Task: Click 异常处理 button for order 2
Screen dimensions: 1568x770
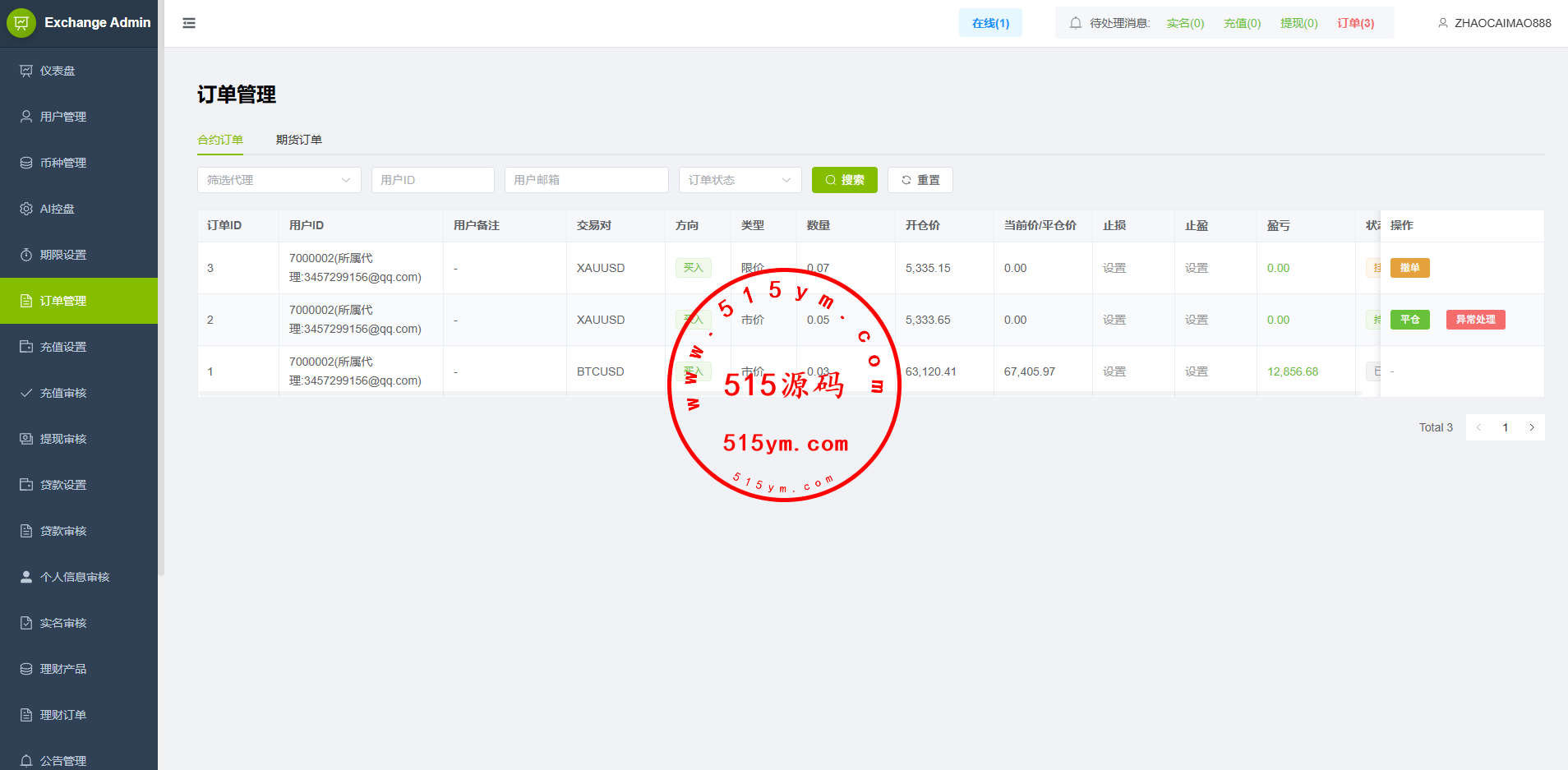Action: pos(1475,320)
